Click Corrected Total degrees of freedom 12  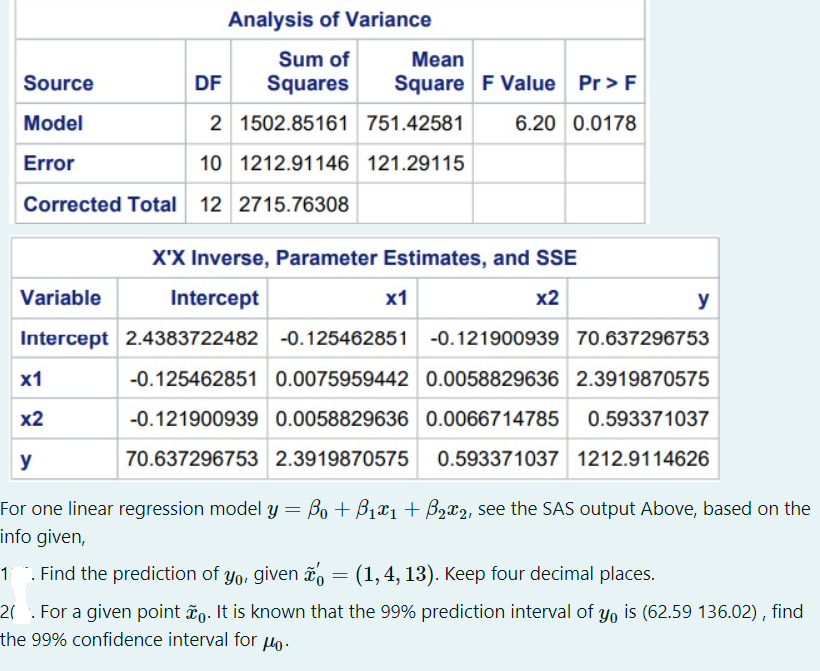point(211,204)
